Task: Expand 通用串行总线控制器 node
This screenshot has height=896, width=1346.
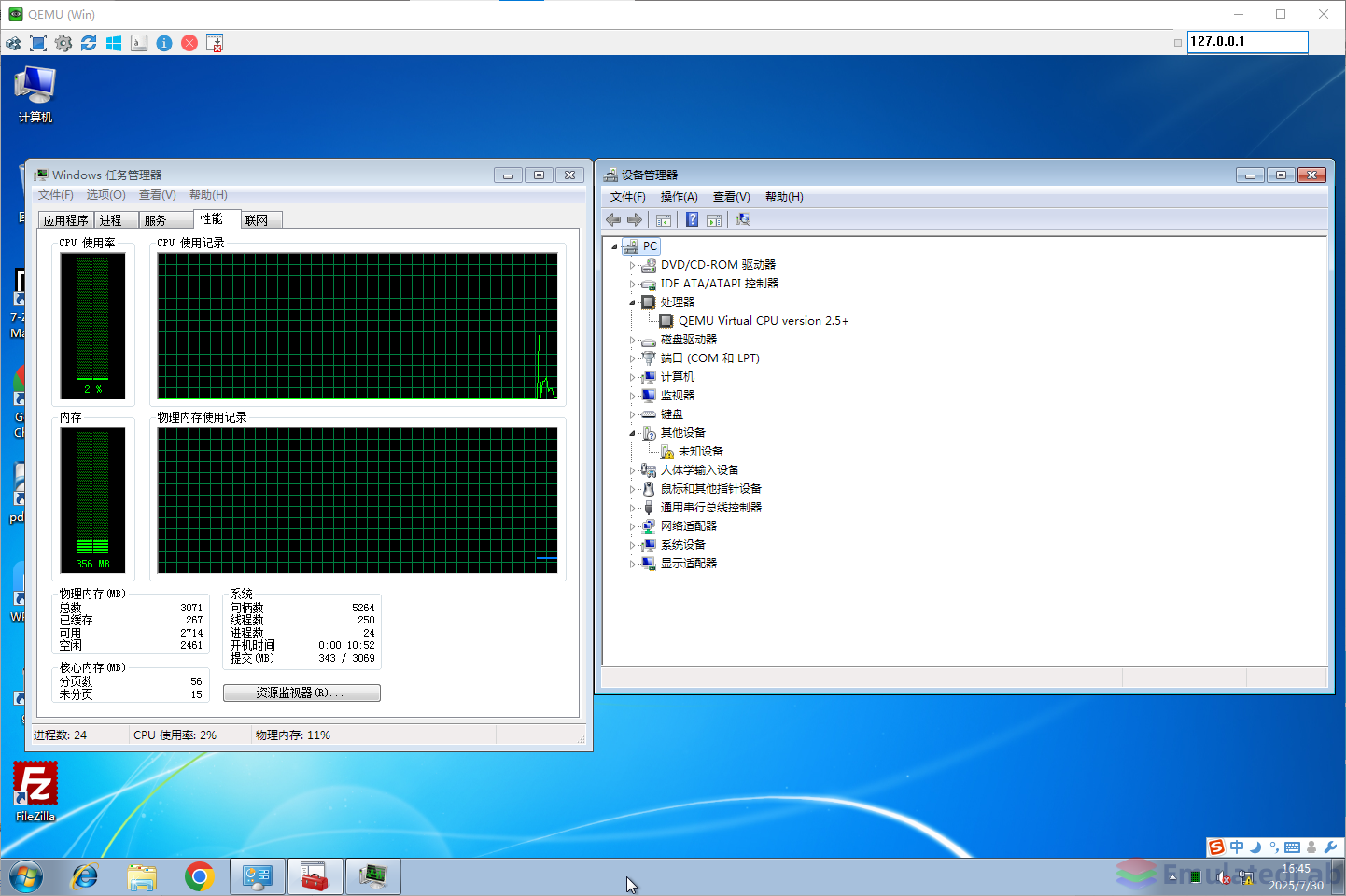Action: point(632,508)
